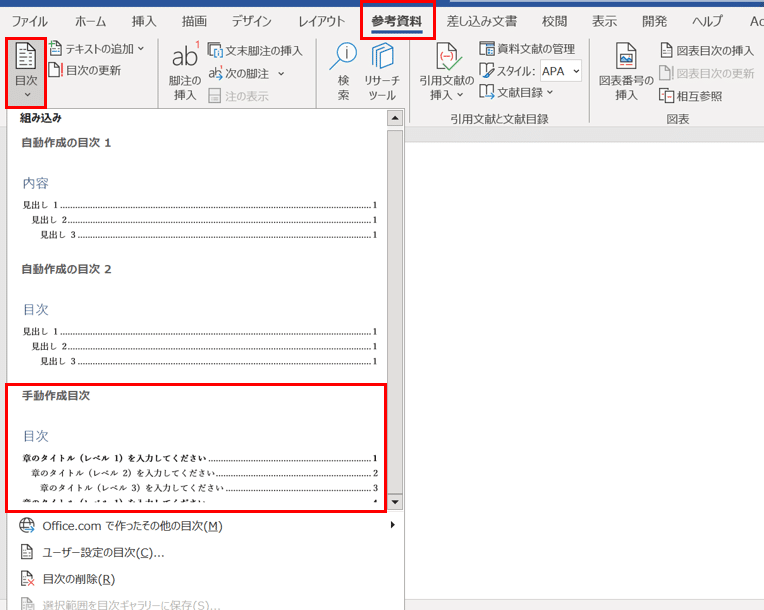Click 文末脚注の挿入 endnote button
The width and height of the screenshot is (764, 610).
(255, 50)
